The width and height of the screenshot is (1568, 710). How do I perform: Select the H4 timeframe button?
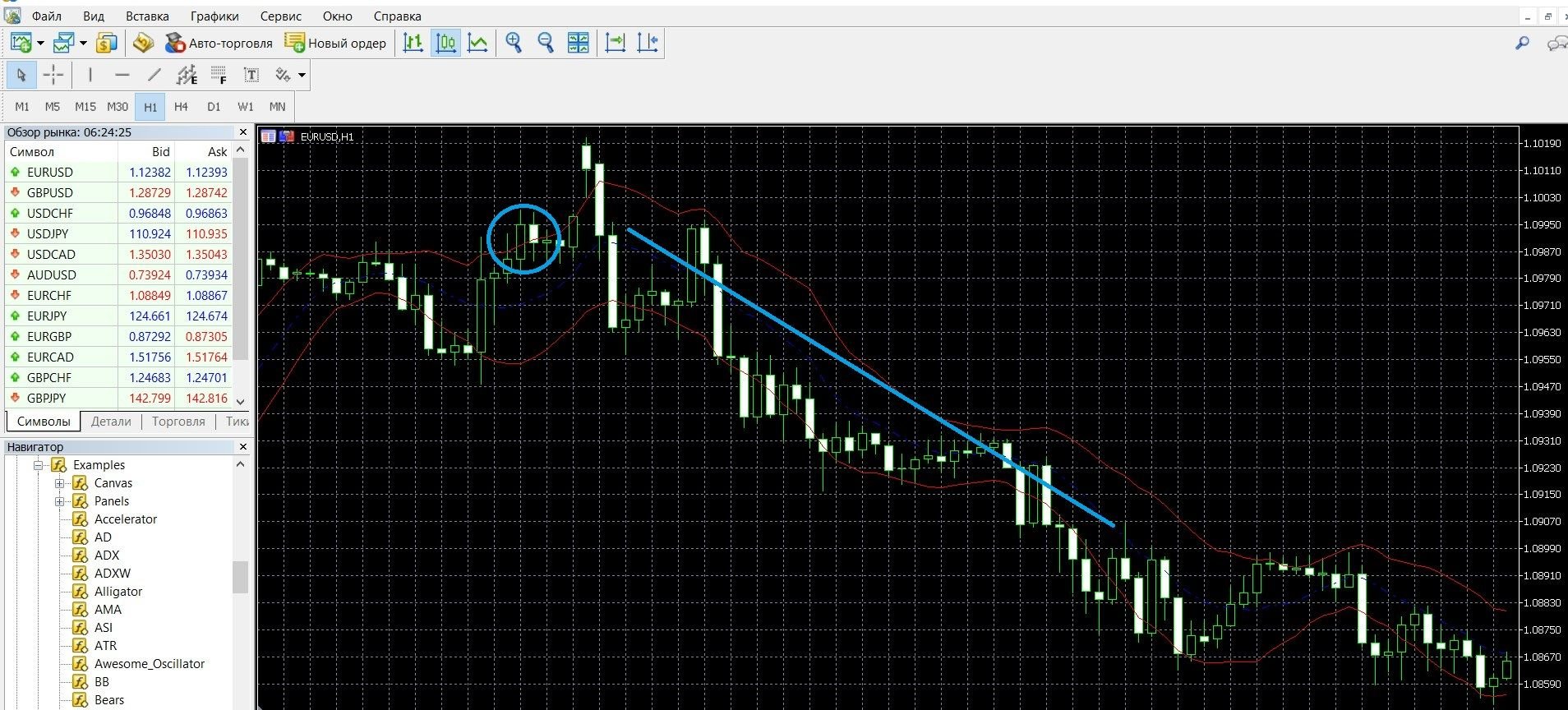[182, 107]
